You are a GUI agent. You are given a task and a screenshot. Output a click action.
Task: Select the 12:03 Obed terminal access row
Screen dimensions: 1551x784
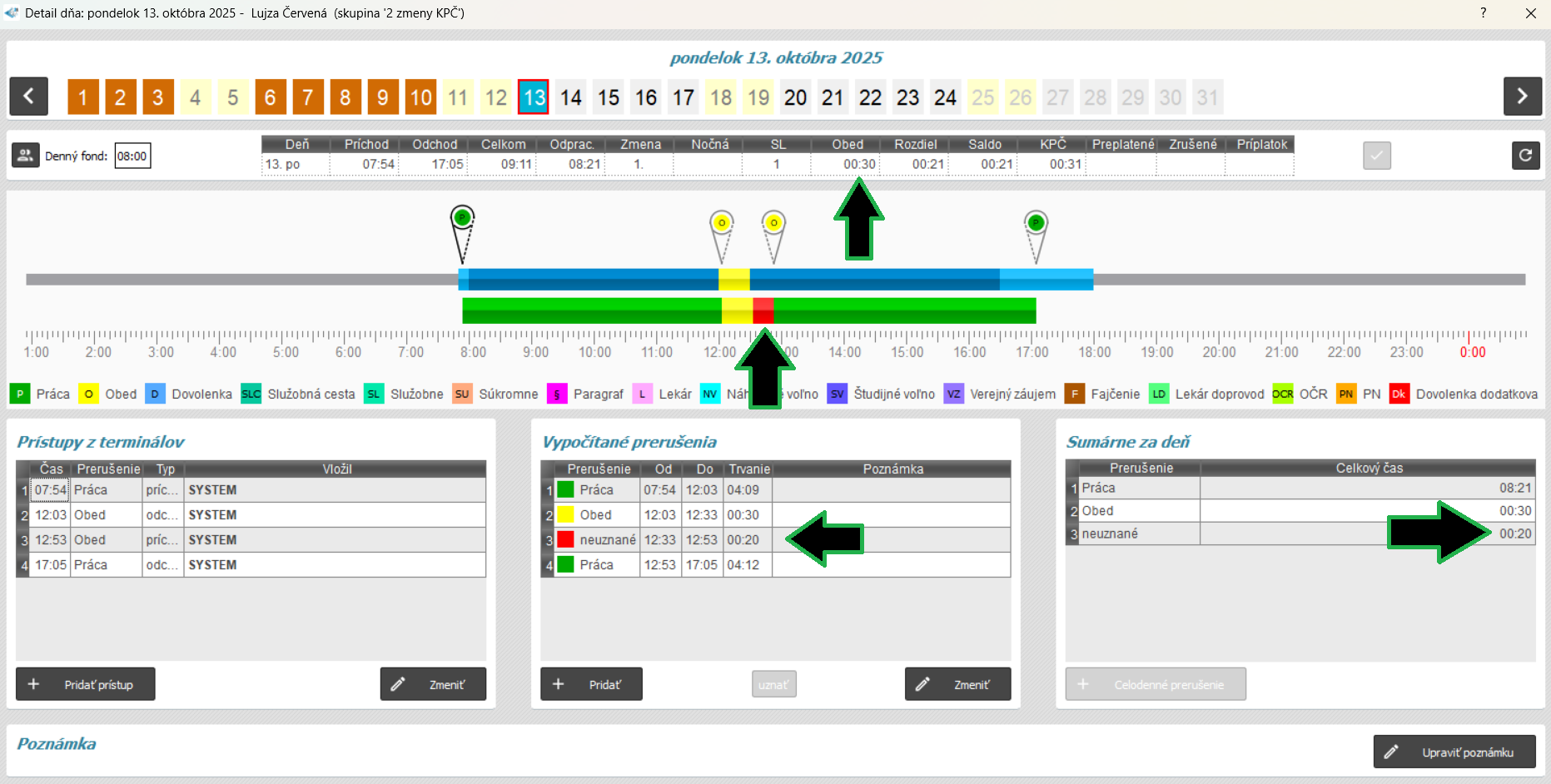coord(250,515)
